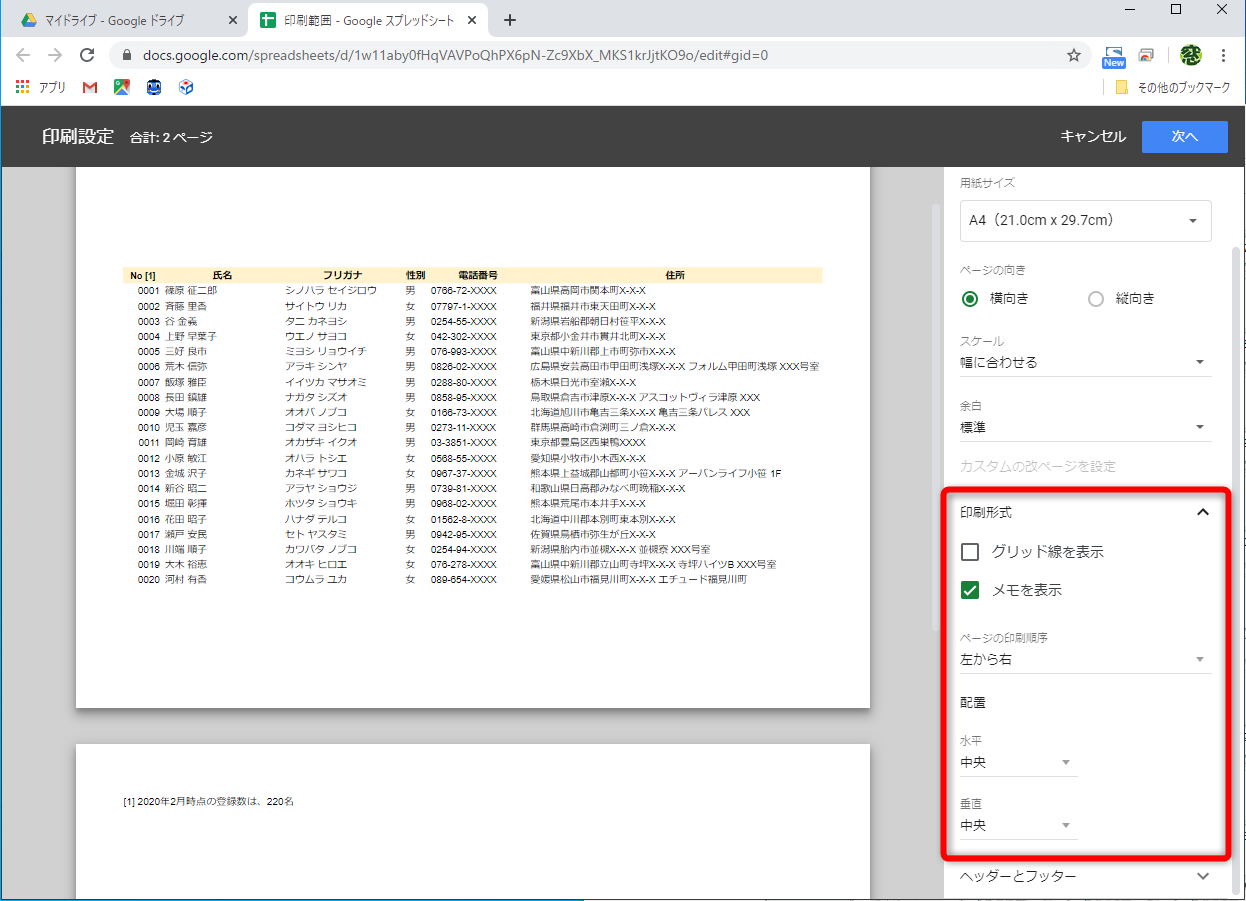This screenshot has width=1246, height=901.
Task: Close the Google Drive tab
Action: [x=232, y=20]
